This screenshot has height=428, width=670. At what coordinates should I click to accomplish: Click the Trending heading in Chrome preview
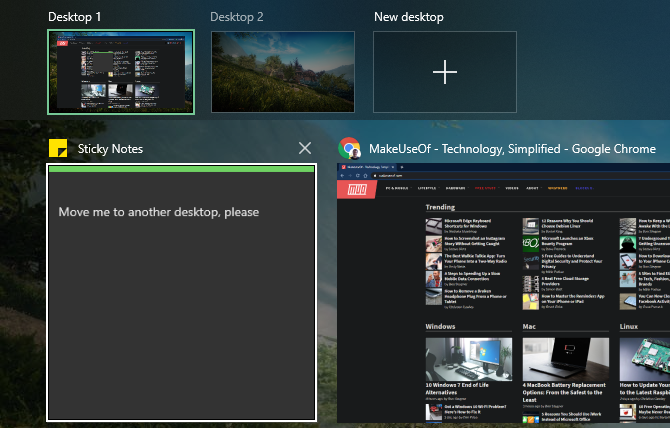click(x=440, y=207)
